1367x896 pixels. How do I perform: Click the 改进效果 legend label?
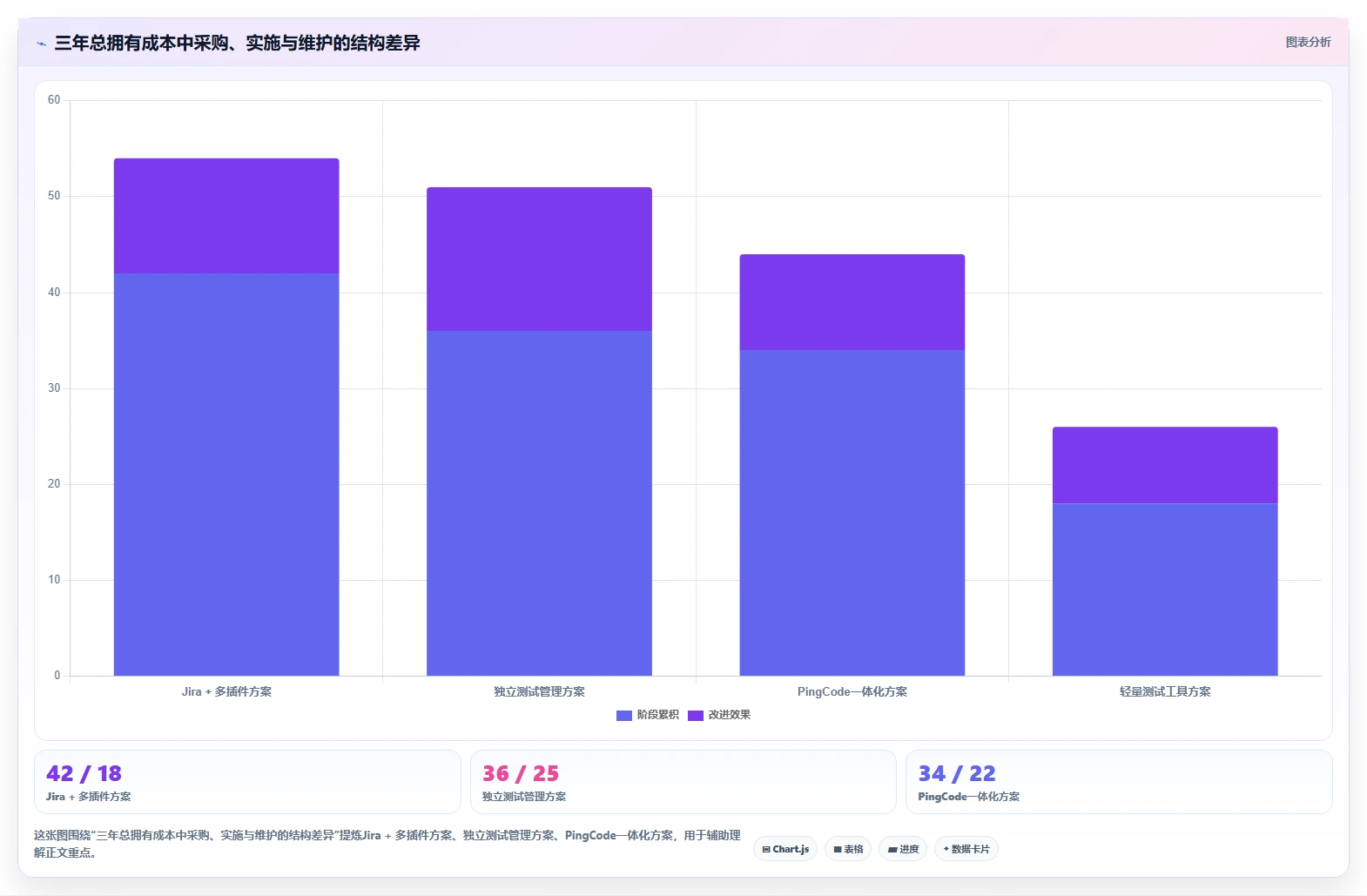point(729,715)
